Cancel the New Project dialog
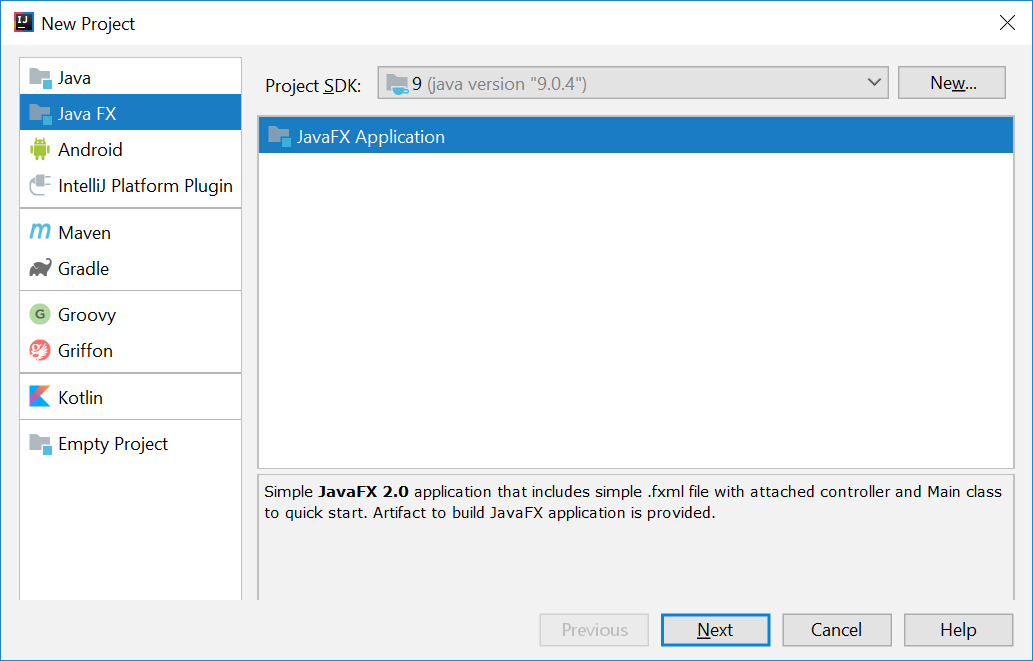The image size is (1033, 661). pyautogui.click(x=836, y=630)
